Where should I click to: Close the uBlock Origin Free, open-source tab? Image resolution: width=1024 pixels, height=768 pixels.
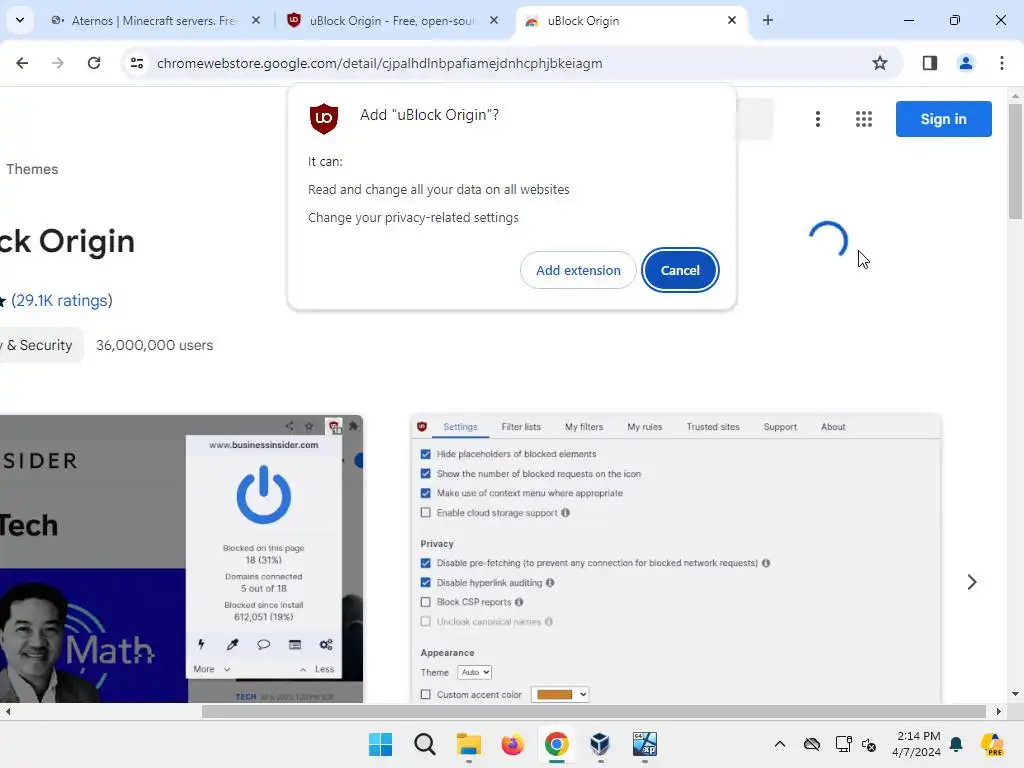point(494,20)
